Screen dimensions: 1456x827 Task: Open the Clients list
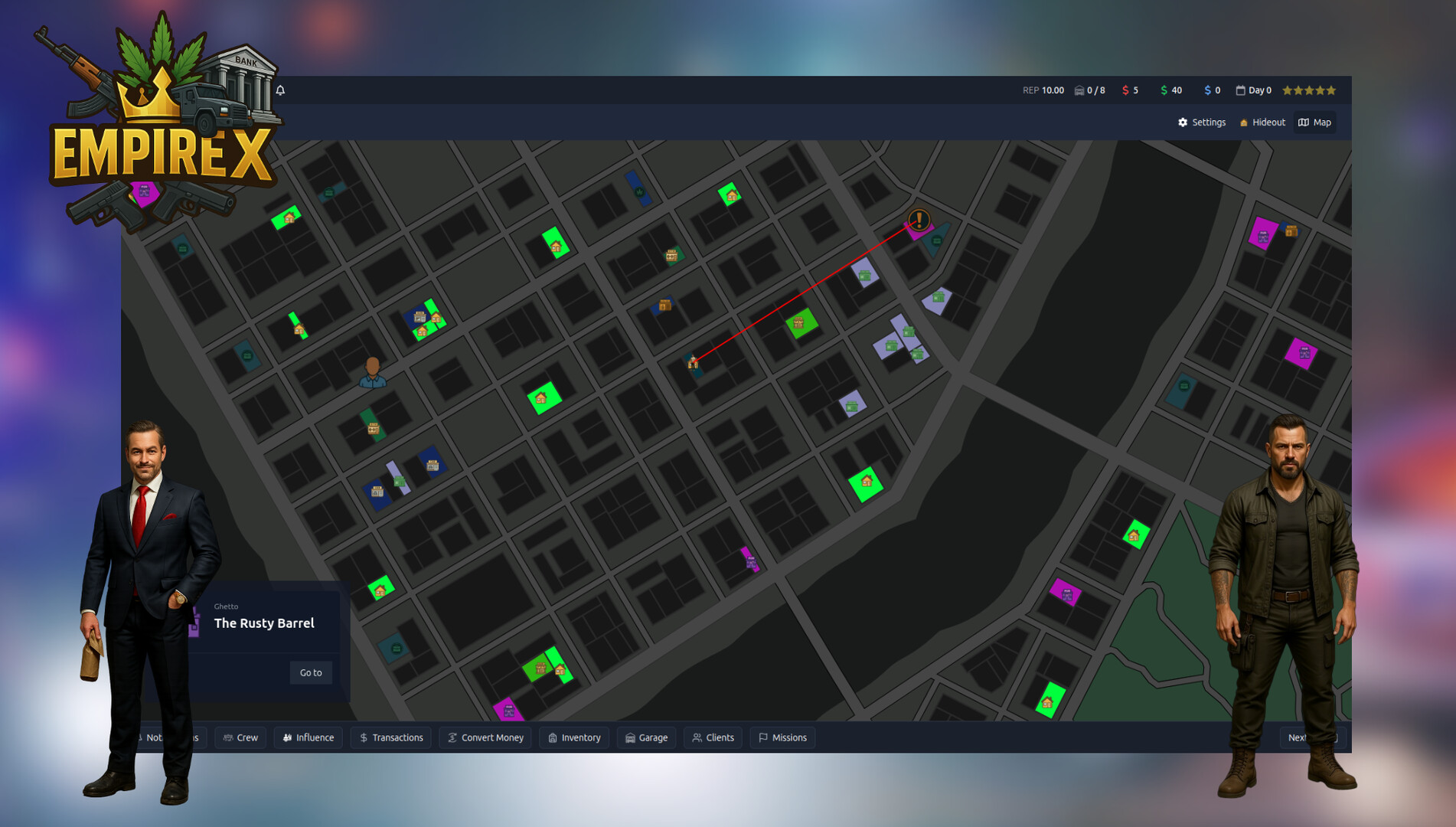point(713,737)
